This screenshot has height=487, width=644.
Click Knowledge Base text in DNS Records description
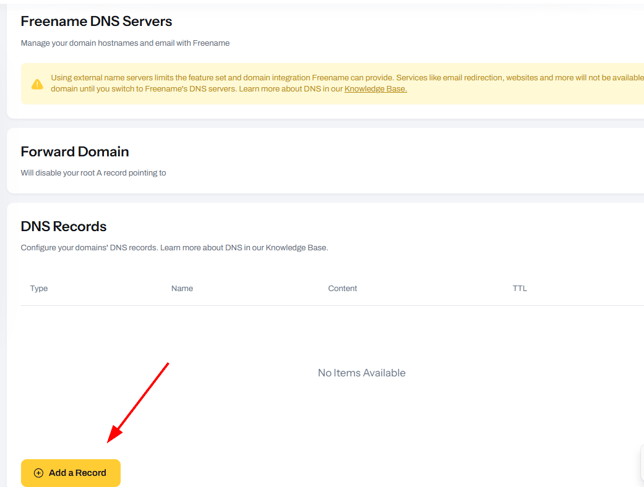(296, 247)
